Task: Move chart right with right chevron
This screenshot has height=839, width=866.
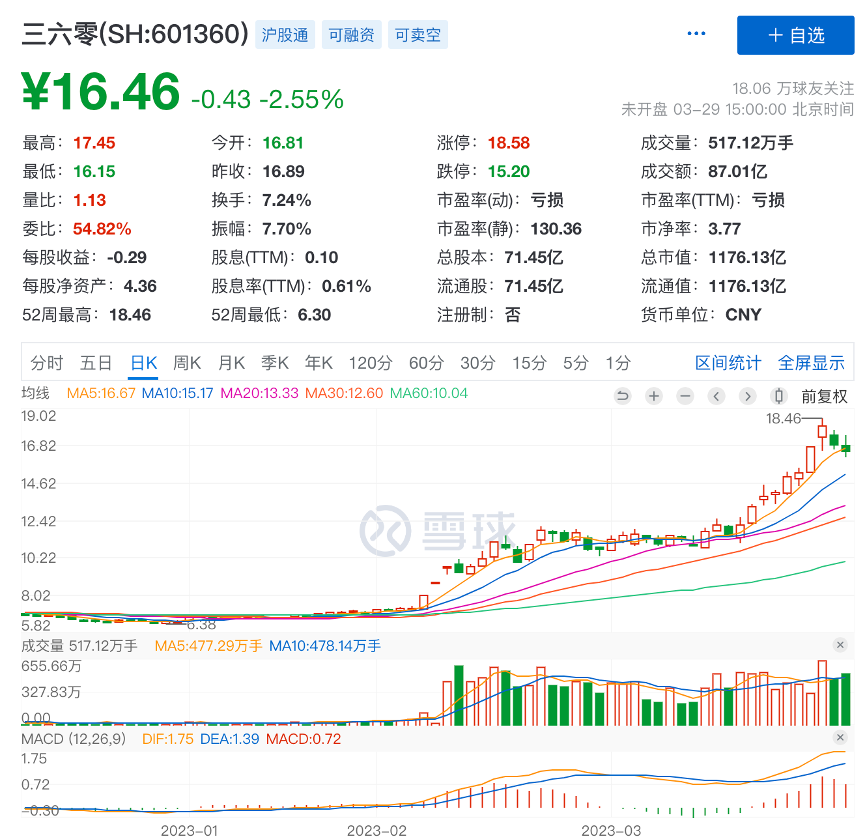Action: click(748, 396)
